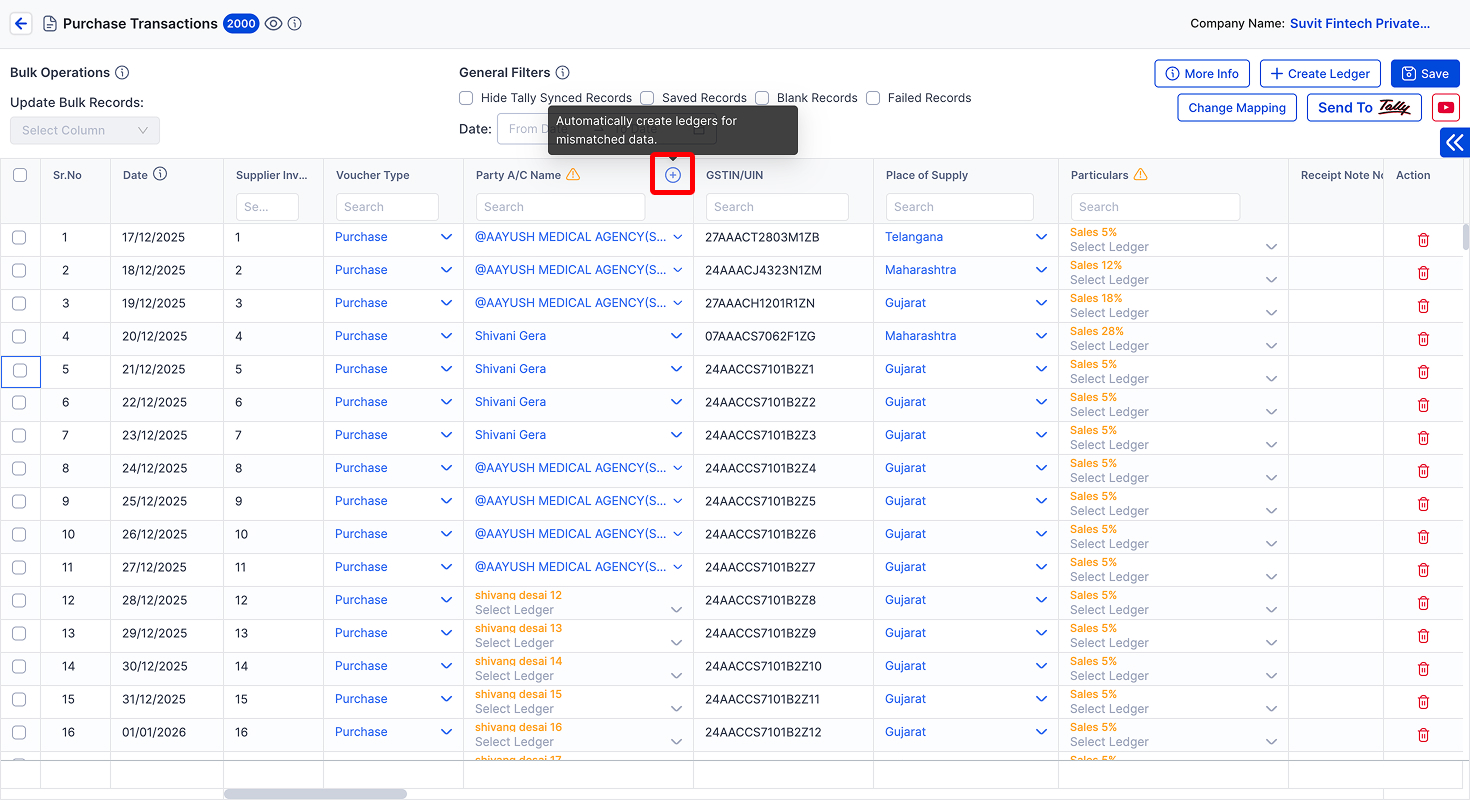The width and height of the screenshot is (1470, 800).
Task: Click the Create Ledger button
Action: [x=1320, y=73]
